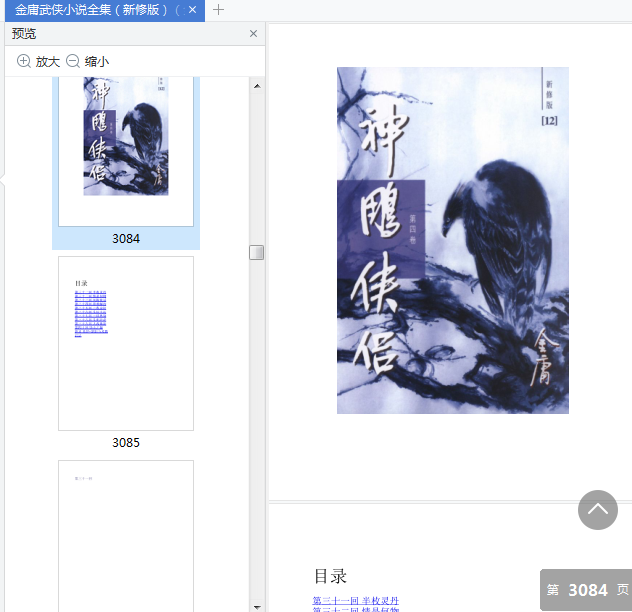This screenshot has height=612, width=632.
Task: Collapse the side panel with left edge arrow
Action: point(2,179)
